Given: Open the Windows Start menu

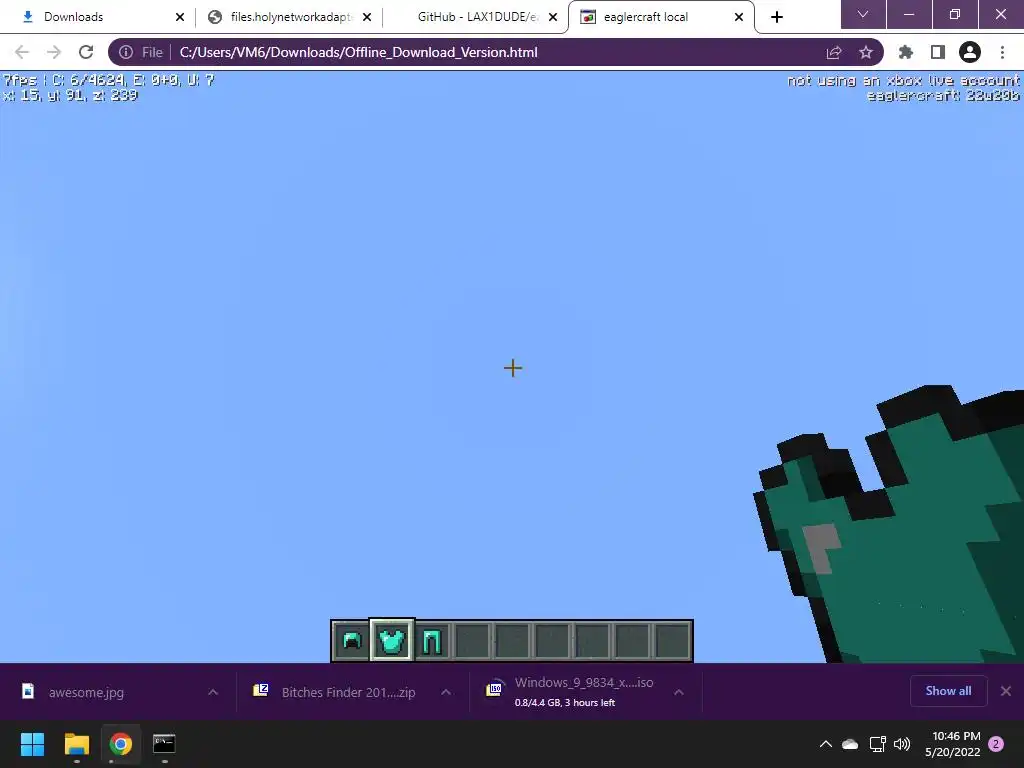Looking at the screenshot, I should 32,744.
